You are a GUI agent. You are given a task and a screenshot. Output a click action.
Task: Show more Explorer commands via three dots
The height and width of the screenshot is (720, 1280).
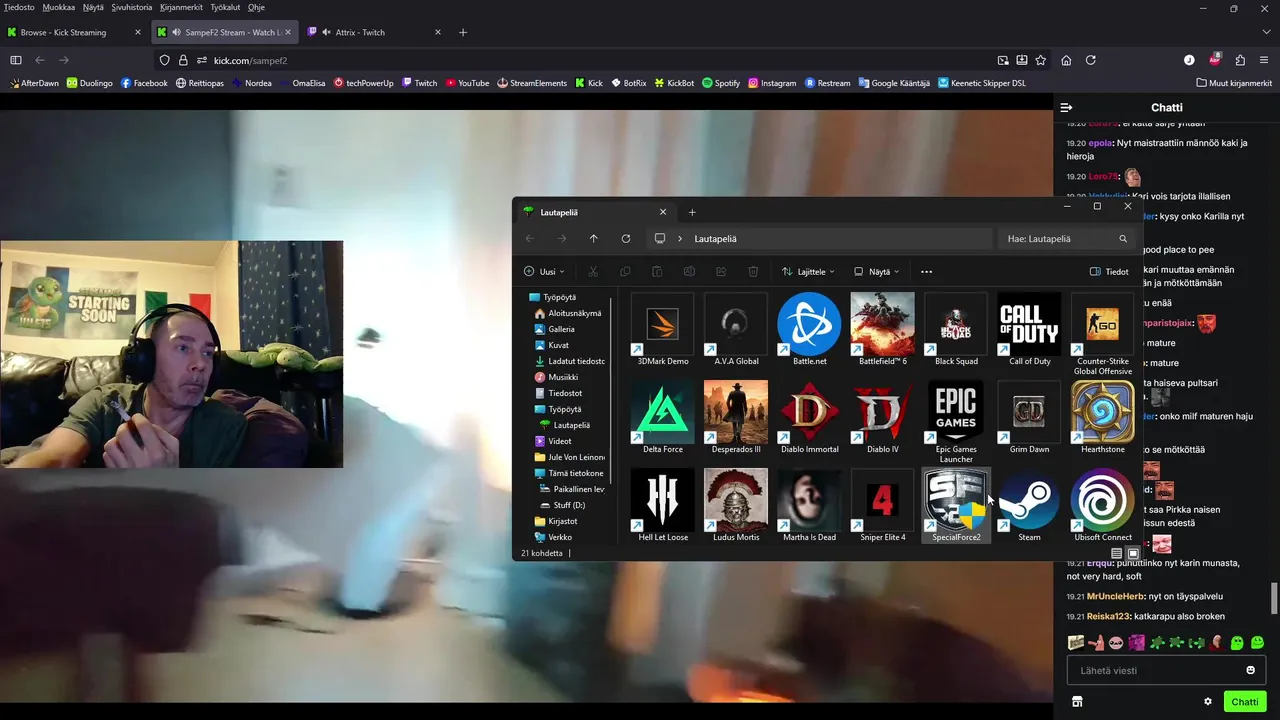pos(926,271)
